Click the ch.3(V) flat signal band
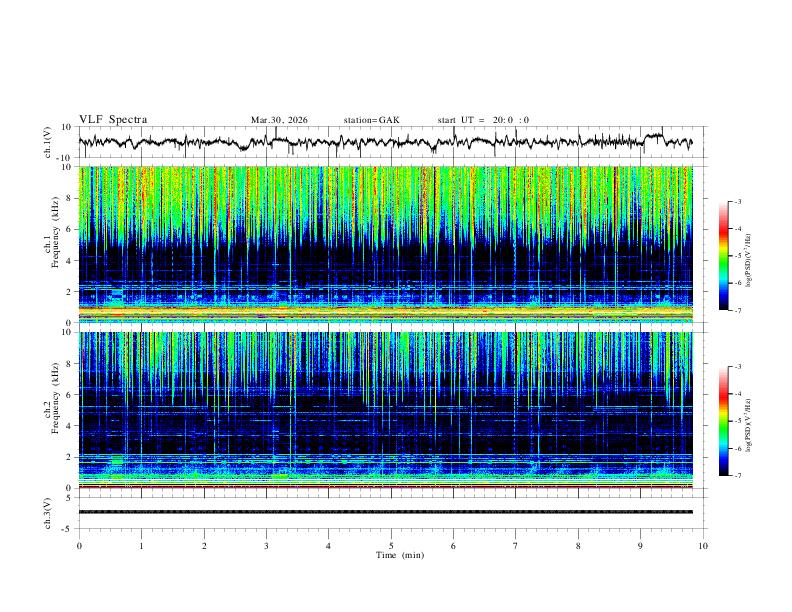The image size is (792, 612). pos(386,512)
